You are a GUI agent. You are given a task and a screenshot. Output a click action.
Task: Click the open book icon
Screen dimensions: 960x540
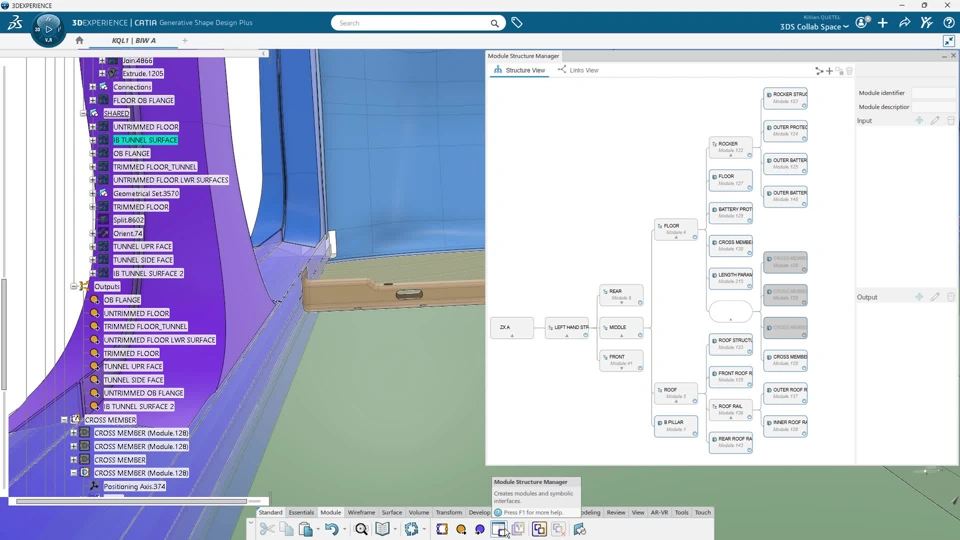click(382, 529)
